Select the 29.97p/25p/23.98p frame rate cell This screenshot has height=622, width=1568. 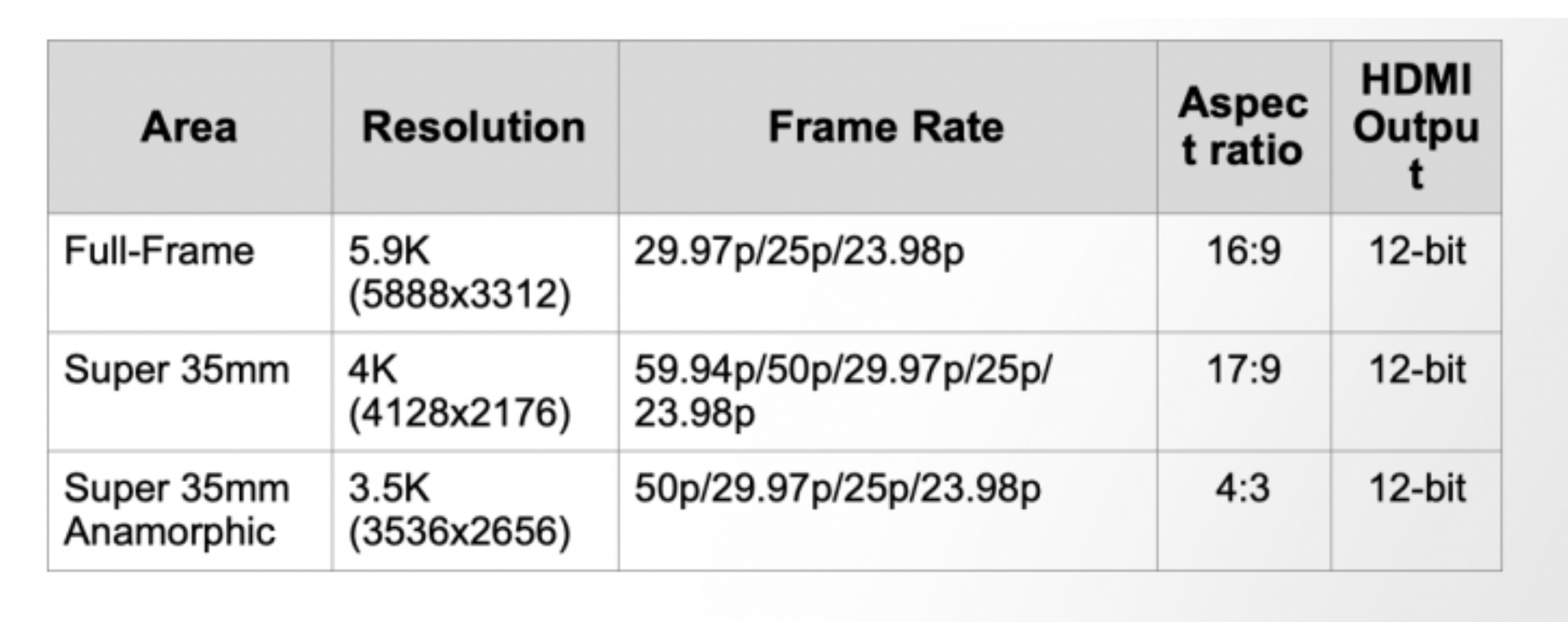799,251
